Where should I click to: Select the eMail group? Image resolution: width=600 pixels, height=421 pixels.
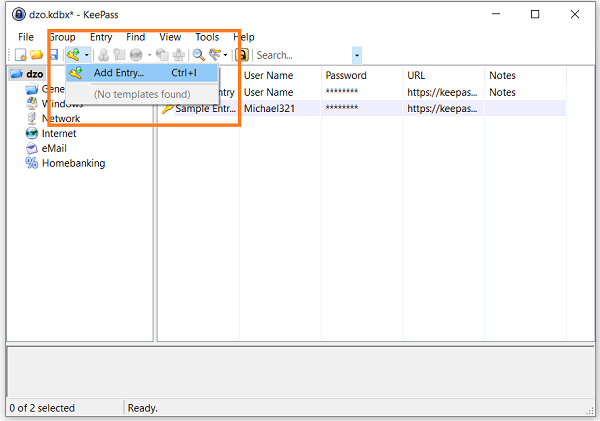(x=54, y=148)
